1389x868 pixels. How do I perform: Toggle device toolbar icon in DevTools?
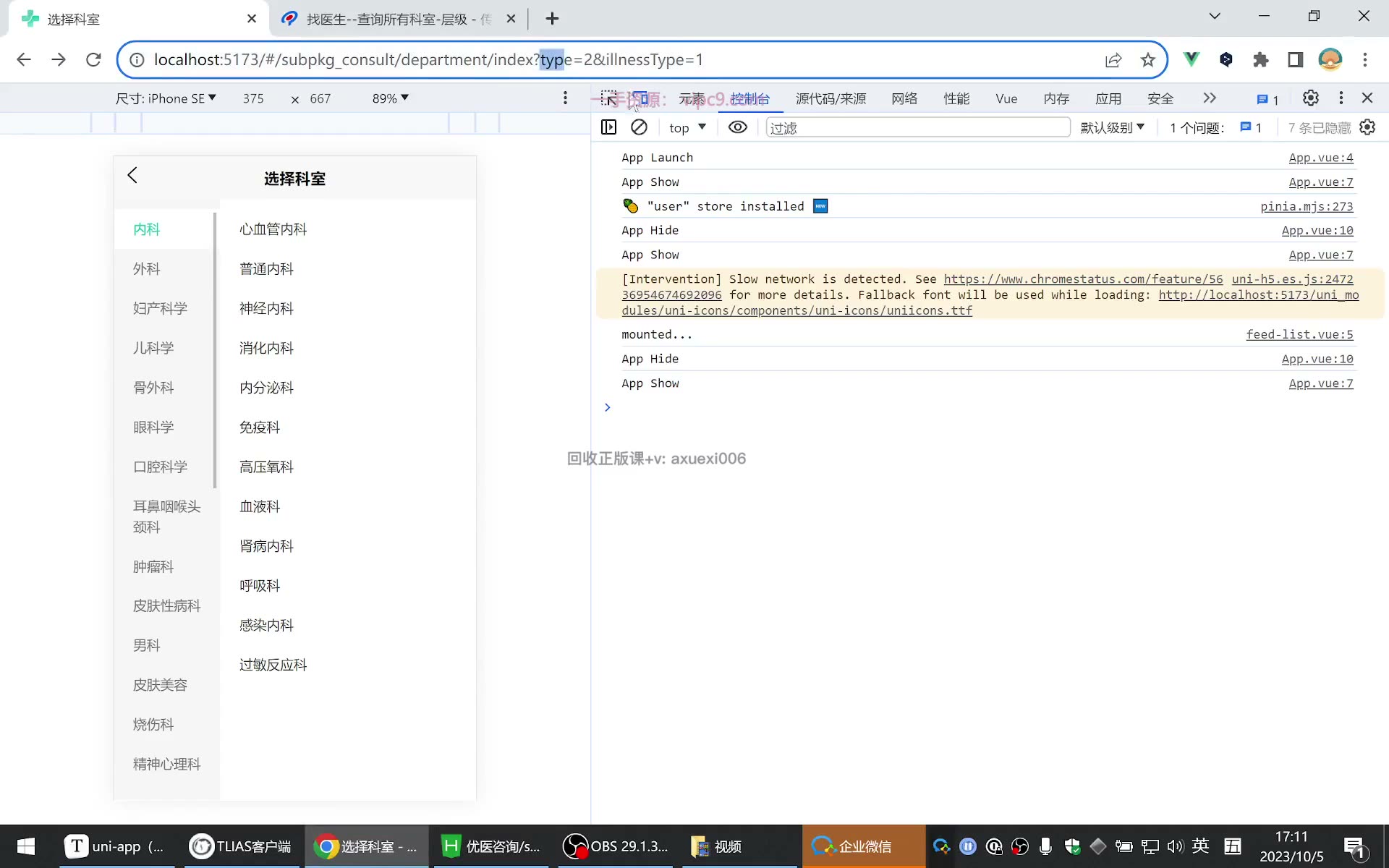(x=640, y=98)
